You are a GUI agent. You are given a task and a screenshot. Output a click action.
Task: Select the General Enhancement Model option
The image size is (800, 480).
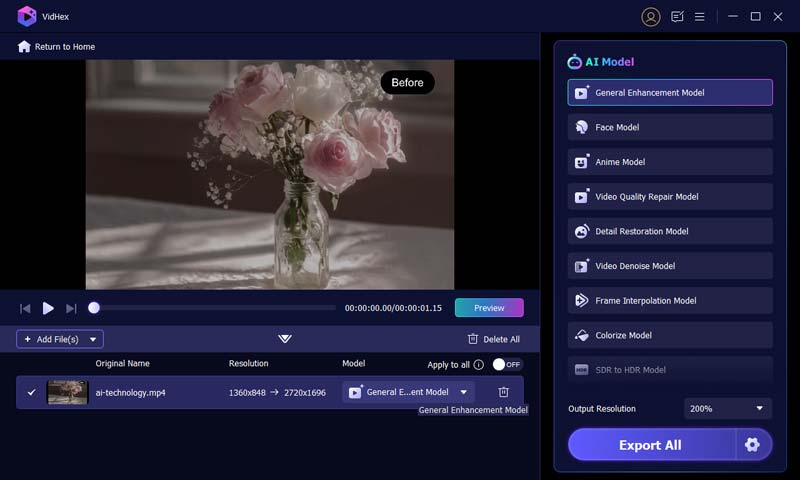tap(670, 92)
